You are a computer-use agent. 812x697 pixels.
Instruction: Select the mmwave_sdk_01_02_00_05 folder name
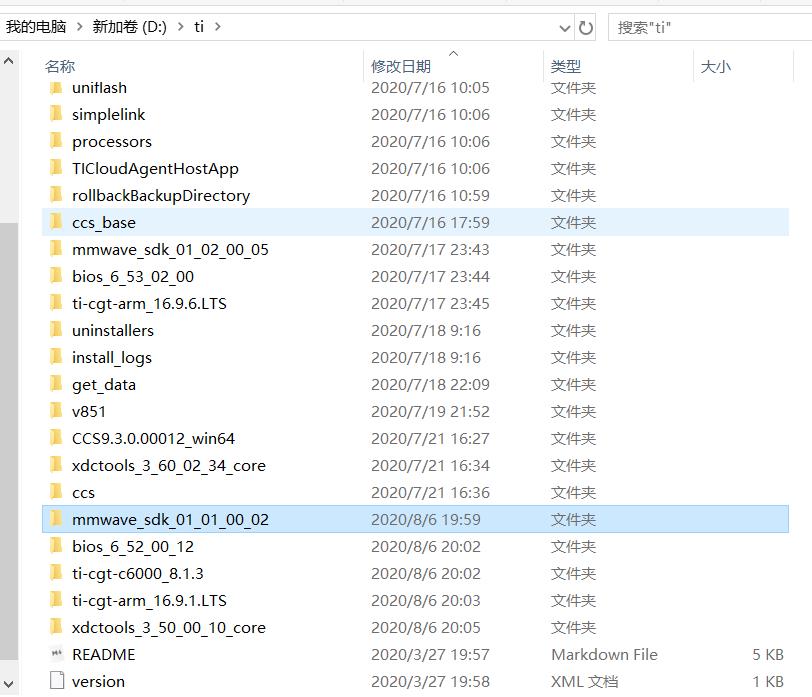click(x=170, y=250)
